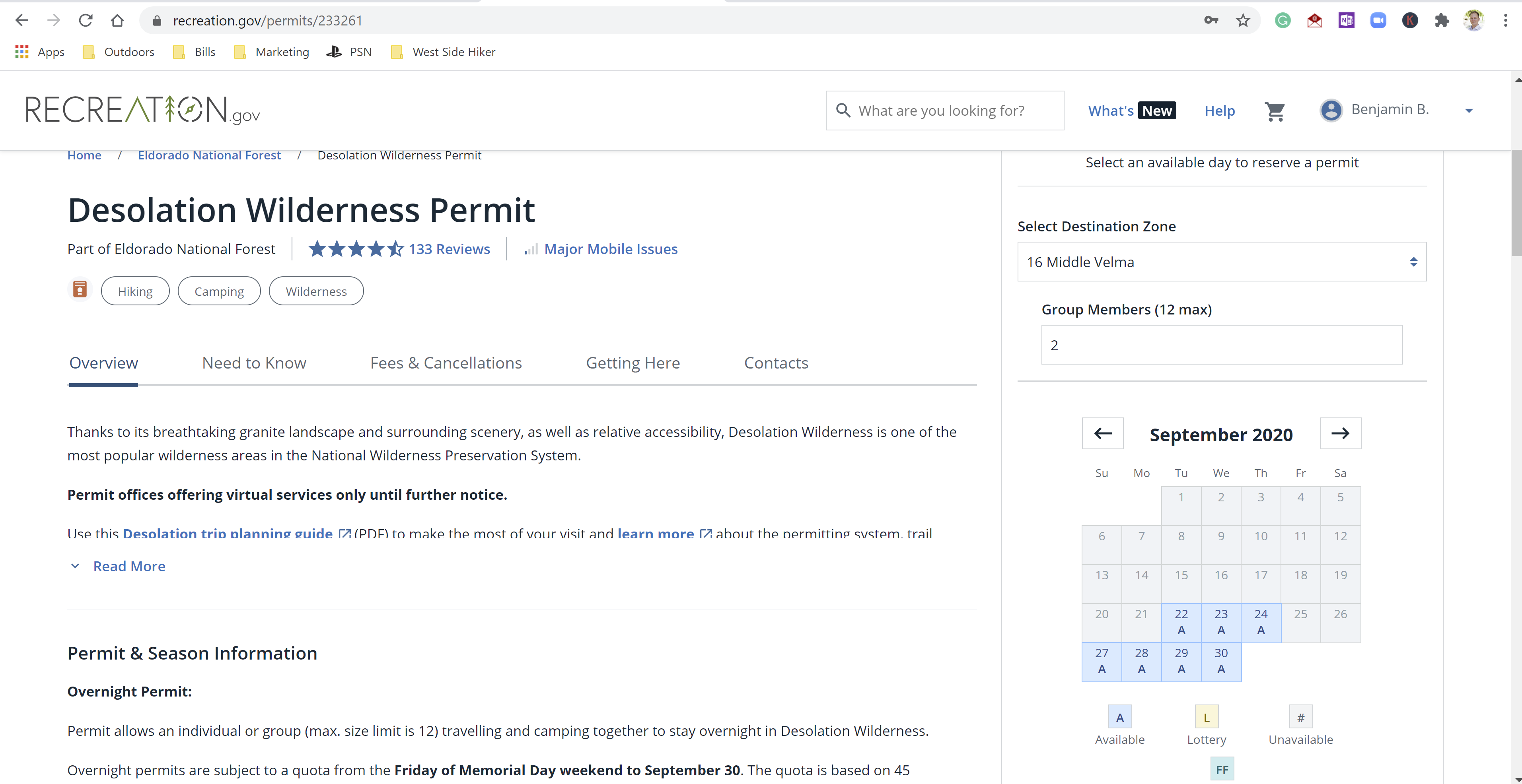Click the star rating icons
Viewport: 1522px width, 784px height.
356,249
